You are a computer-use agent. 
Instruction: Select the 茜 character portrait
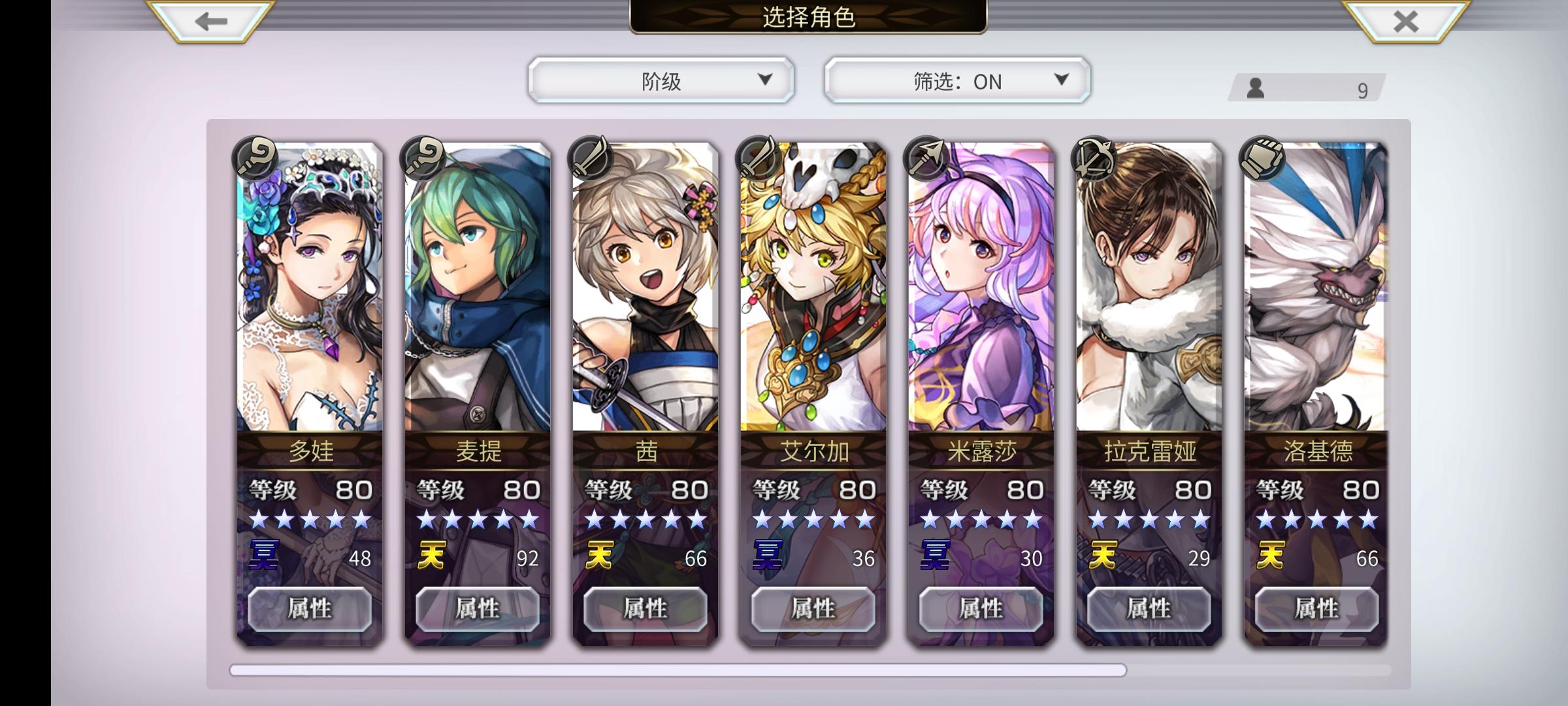click(x=645, y=288)
